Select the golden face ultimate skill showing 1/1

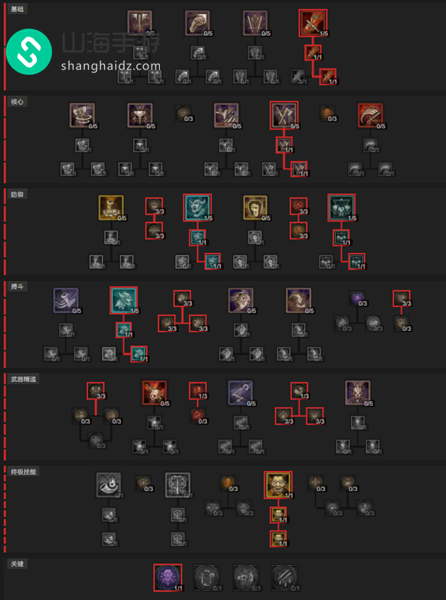point(278,485)
